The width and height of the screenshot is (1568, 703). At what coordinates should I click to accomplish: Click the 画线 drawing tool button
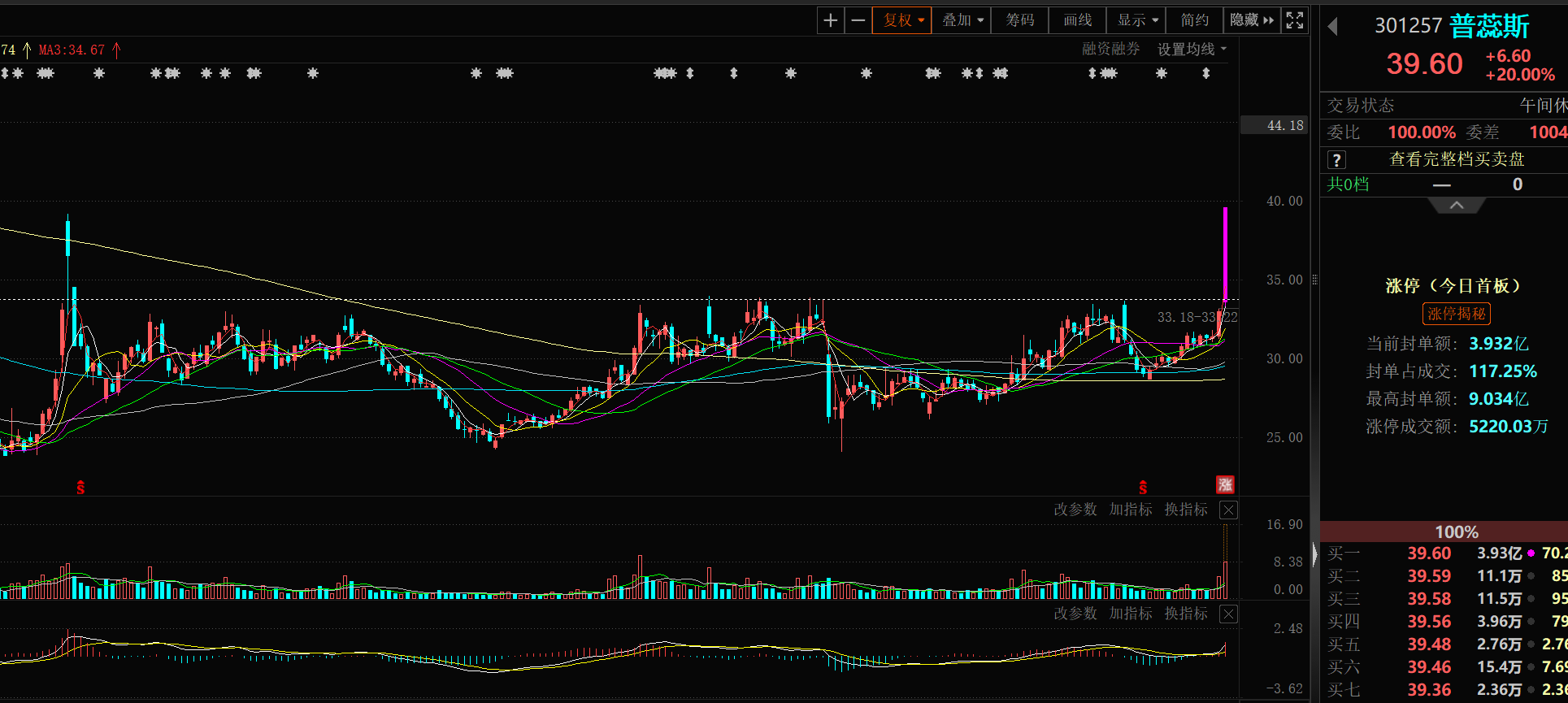pos(1078,20)
